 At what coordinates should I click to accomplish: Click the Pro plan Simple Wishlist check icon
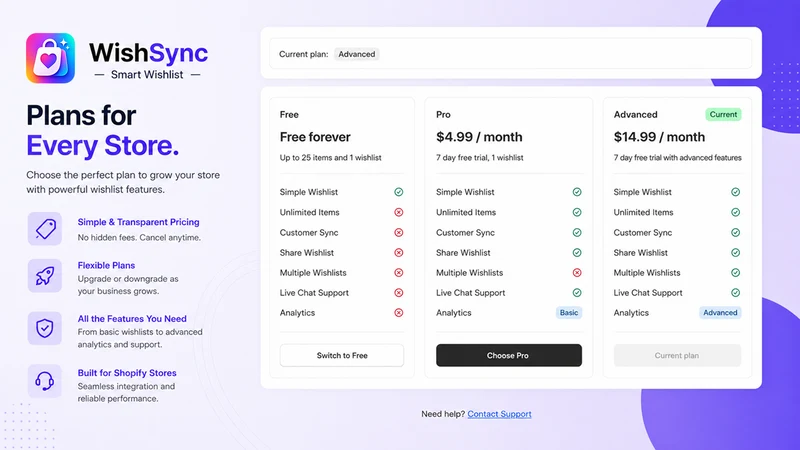click(x=577, y=192)
